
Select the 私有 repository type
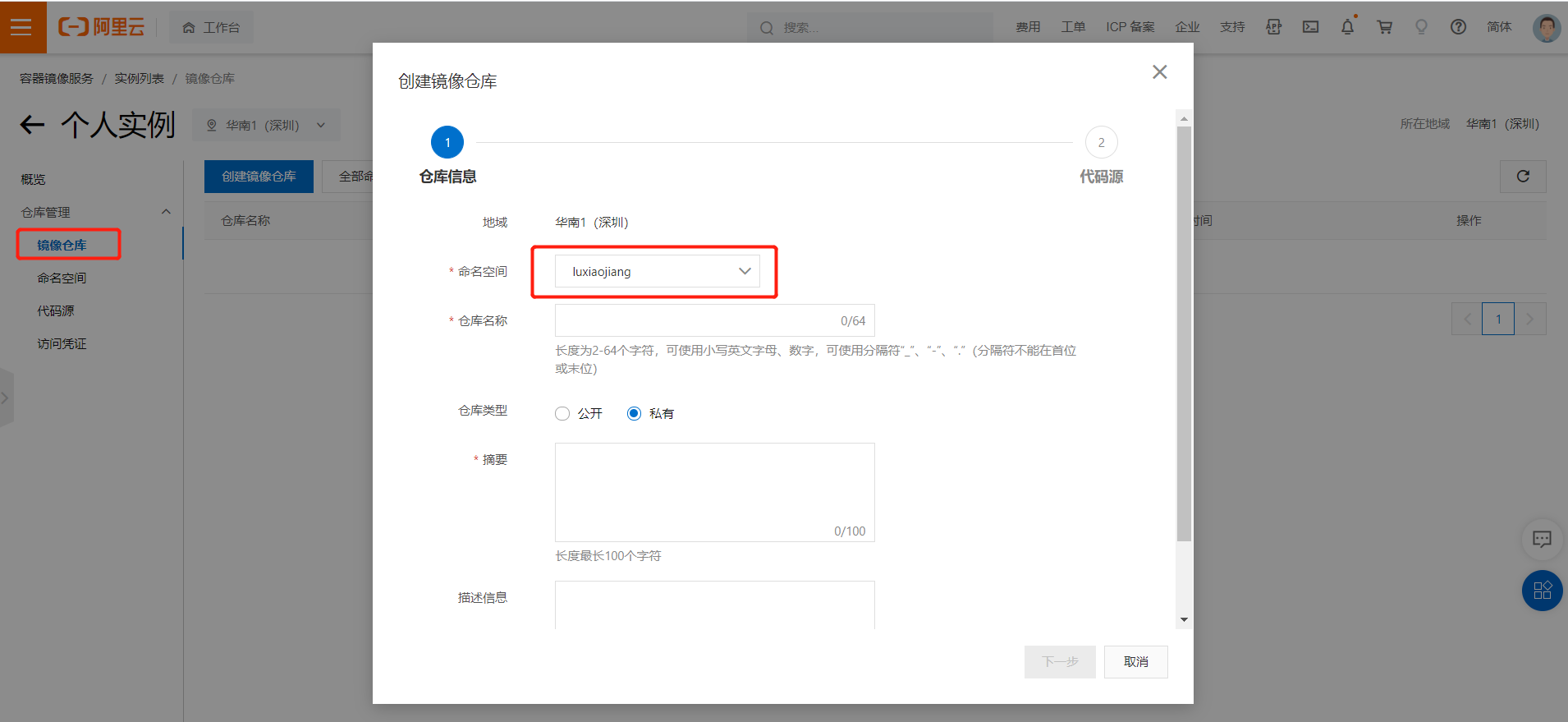coord(634,414)
